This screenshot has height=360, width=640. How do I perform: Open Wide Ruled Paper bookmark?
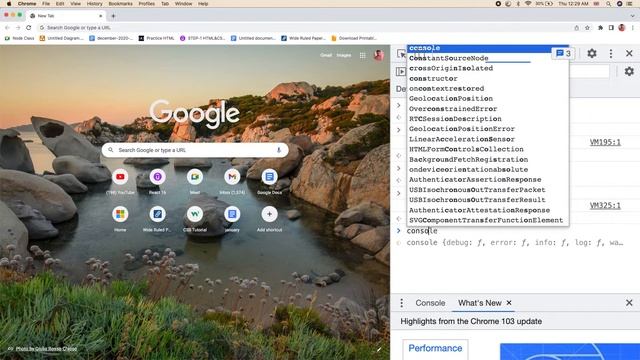[303, 38]
